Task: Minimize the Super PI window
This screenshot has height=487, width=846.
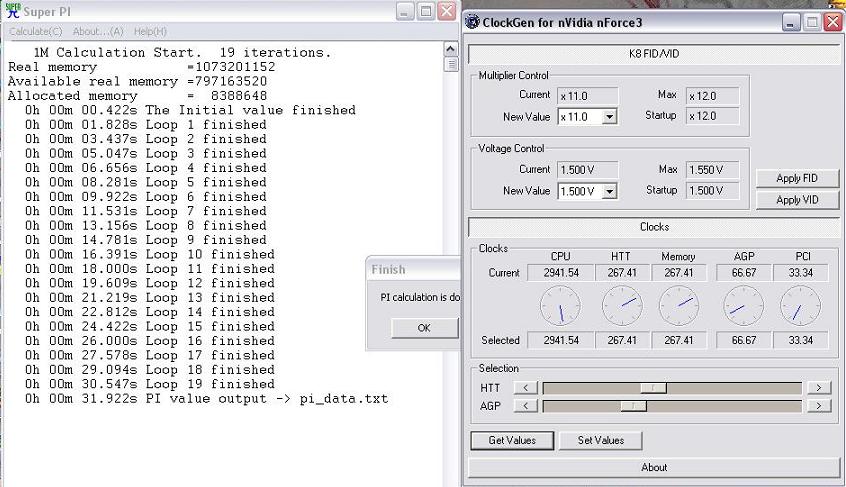Action: [x=405, y=11]
